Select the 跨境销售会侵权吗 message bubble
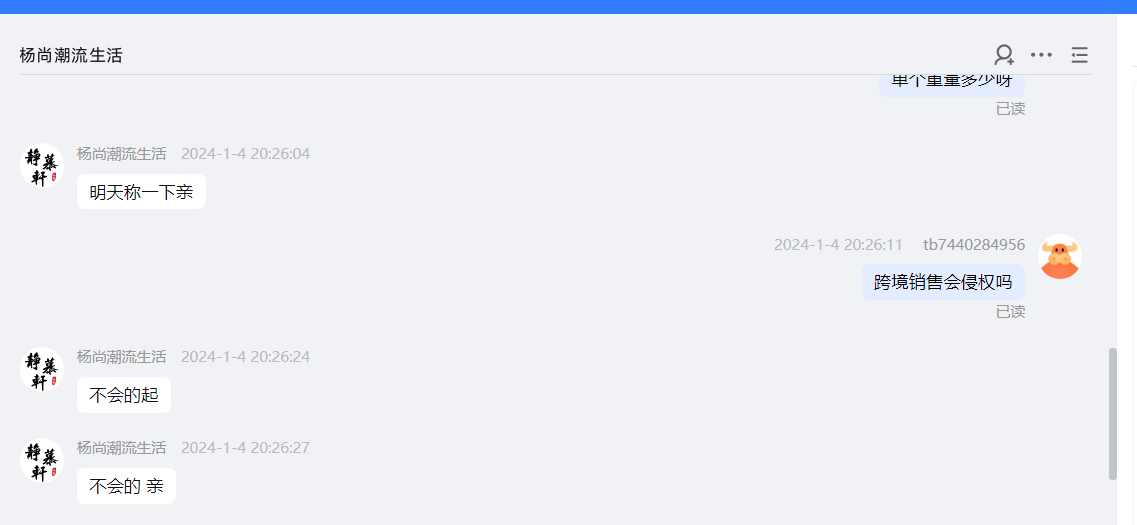Screen dimensions: 1137x525 point(943,282)
